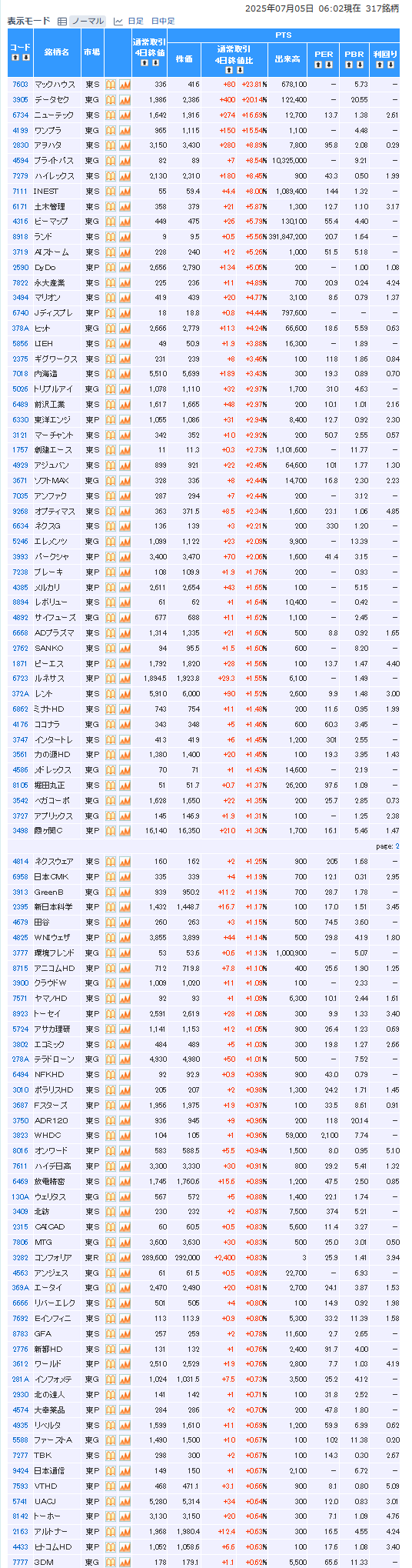Open the book icon for UACJ row
This screenshot has height=1568, width=412.
(x=111, y=1501)
